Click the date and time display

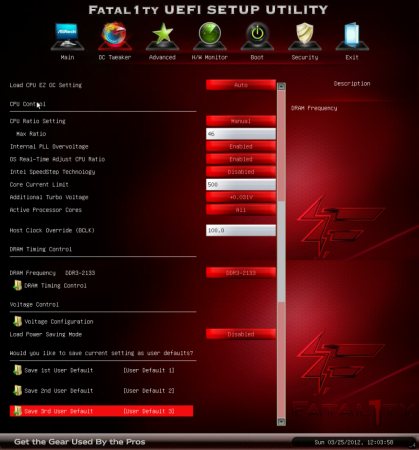click(x=354, y=442)
